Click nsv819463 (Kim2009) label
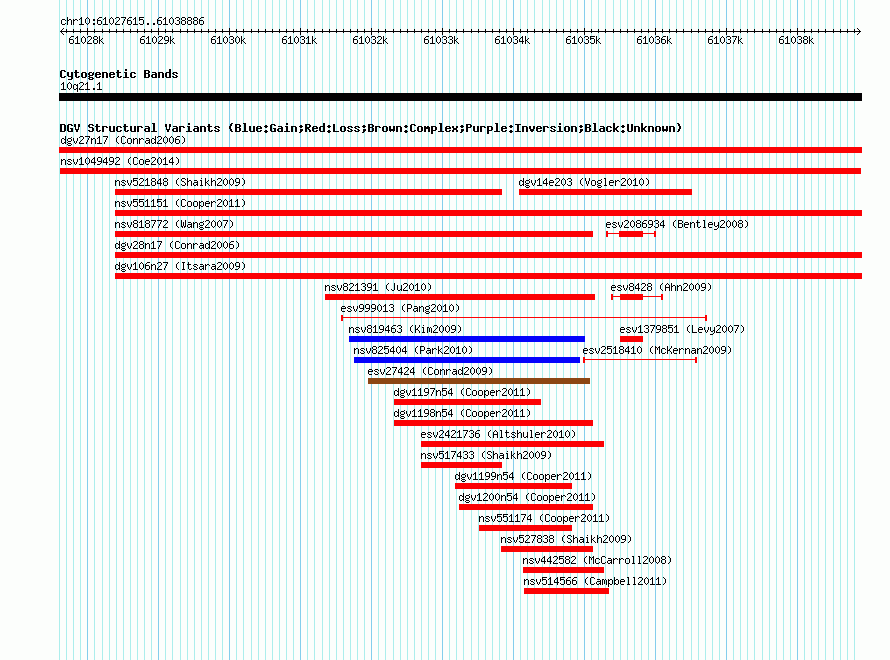The width and height of the screenshot is (890, 660). [405, 329]
